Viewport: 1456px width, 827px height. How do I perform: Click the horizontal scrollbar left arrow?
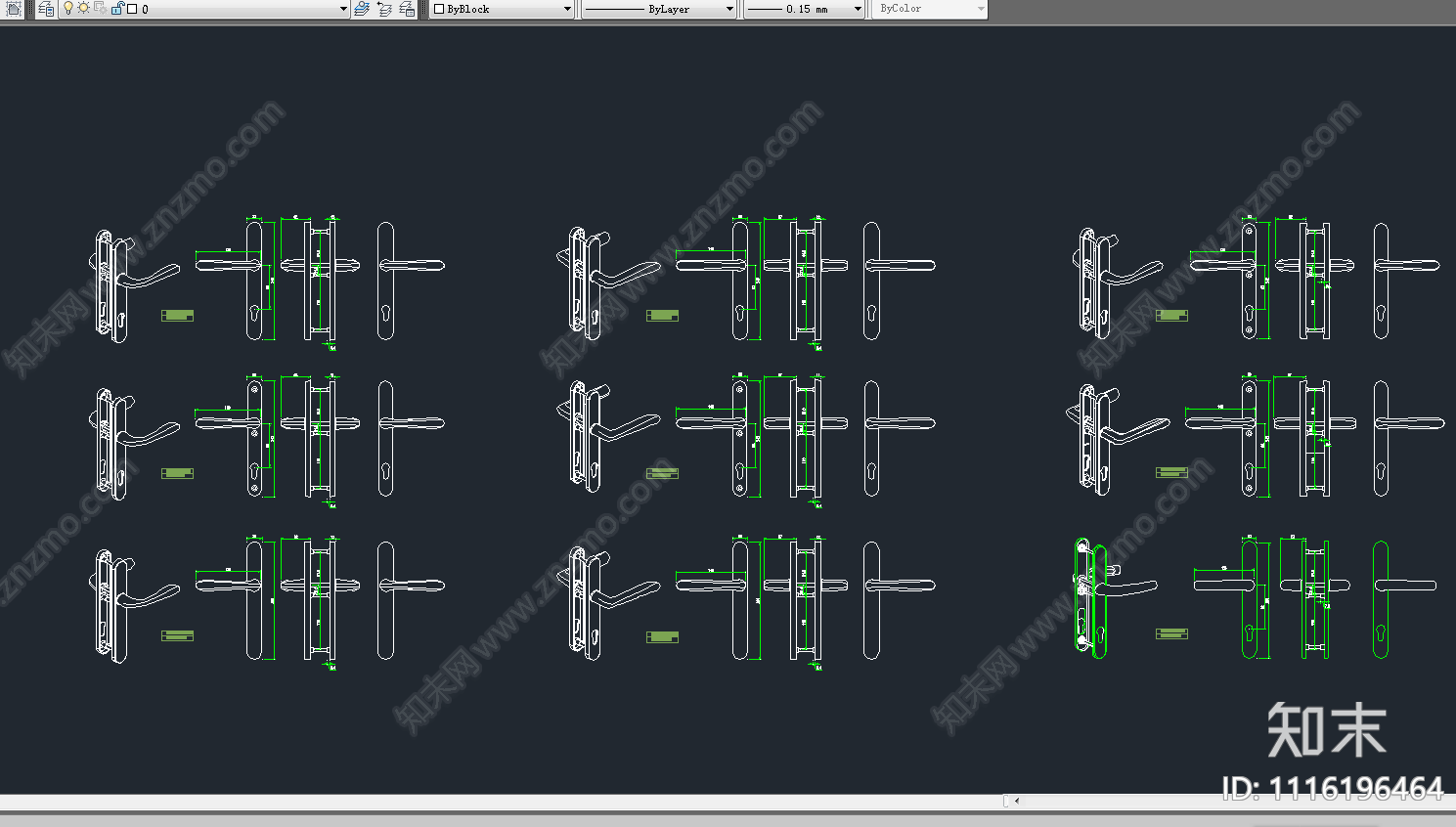tap(1017, 801)
